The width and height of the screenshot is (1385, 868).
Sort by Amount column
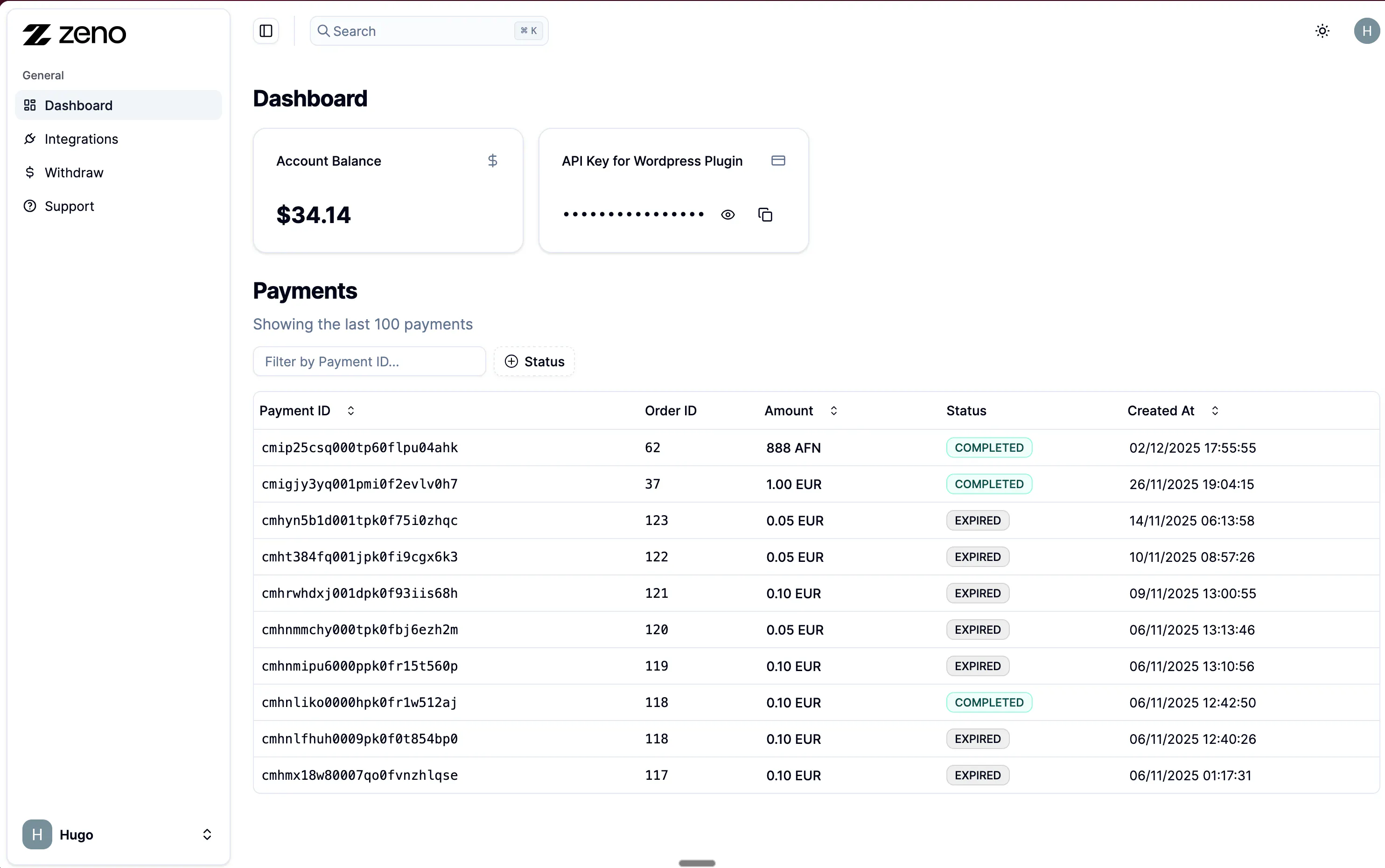pos(801,411)
